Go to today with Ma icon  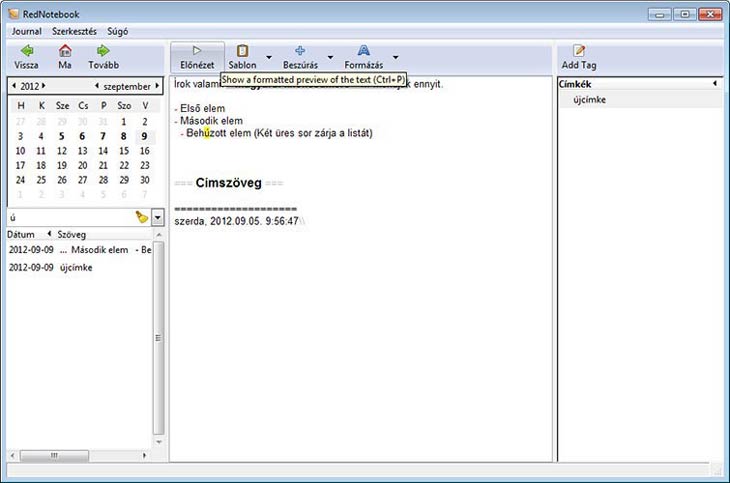pyautogui.click(x=65, y=51)
